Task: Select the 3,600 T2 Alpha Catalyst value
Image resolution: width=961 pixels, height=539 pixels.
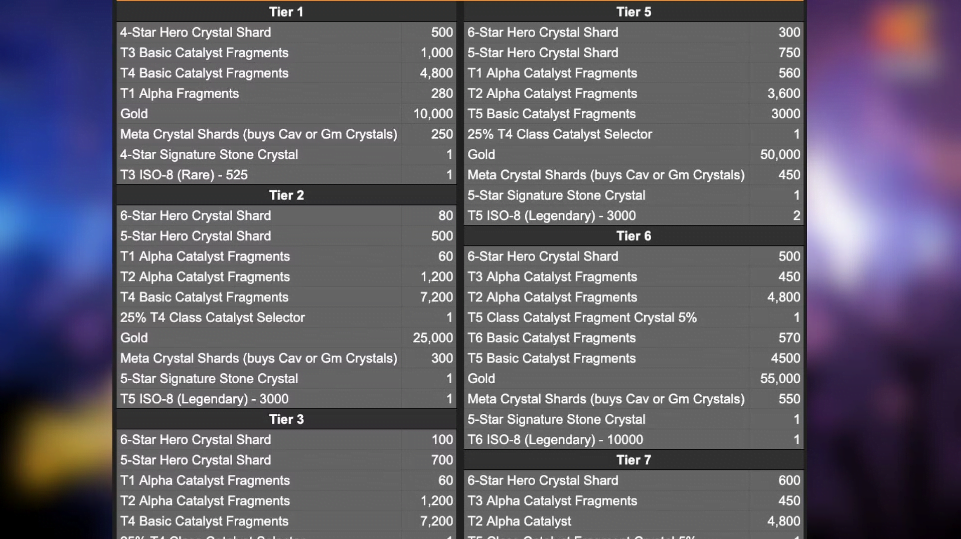Action: tap(777, 93)
